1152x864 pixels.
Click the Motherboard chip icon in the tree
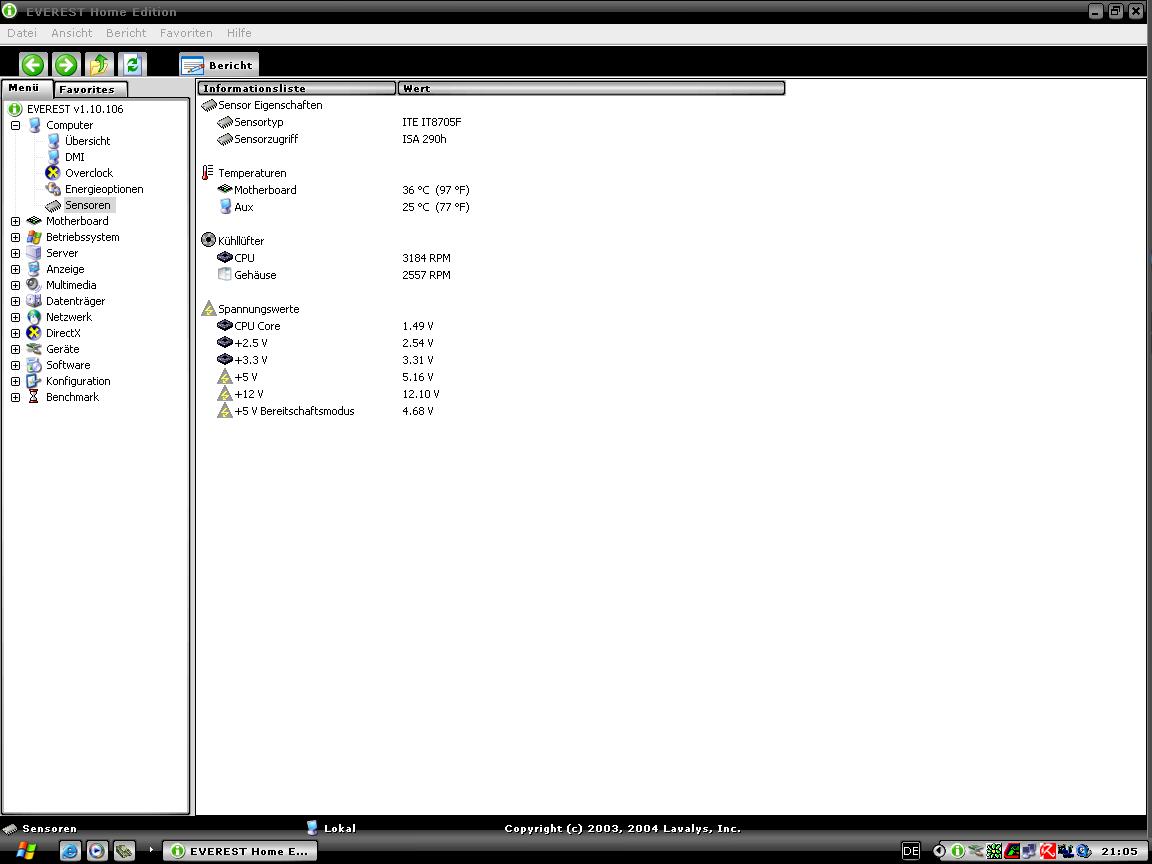click(34, 221)
